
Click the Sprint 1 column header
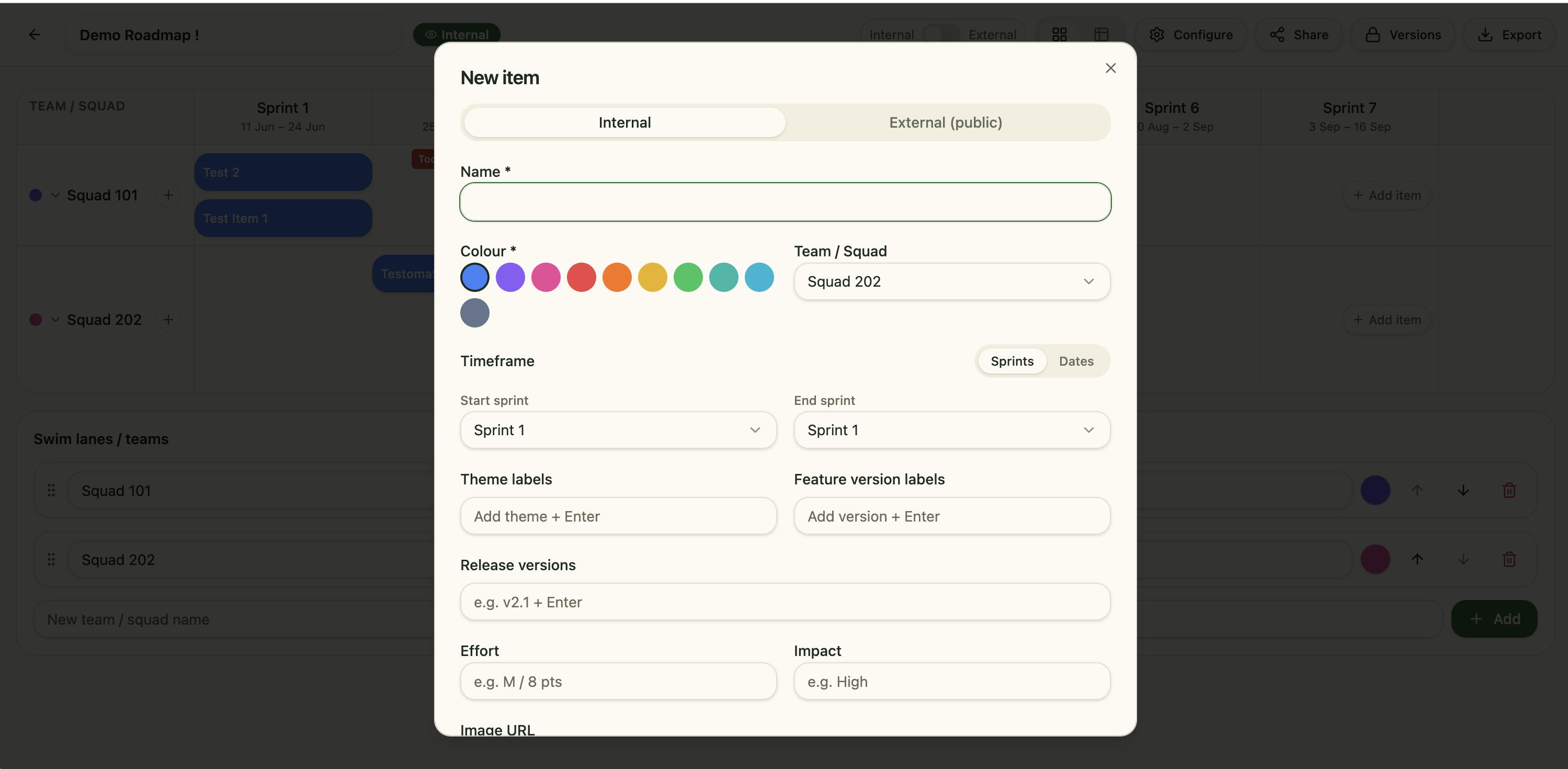coord(283,116)
